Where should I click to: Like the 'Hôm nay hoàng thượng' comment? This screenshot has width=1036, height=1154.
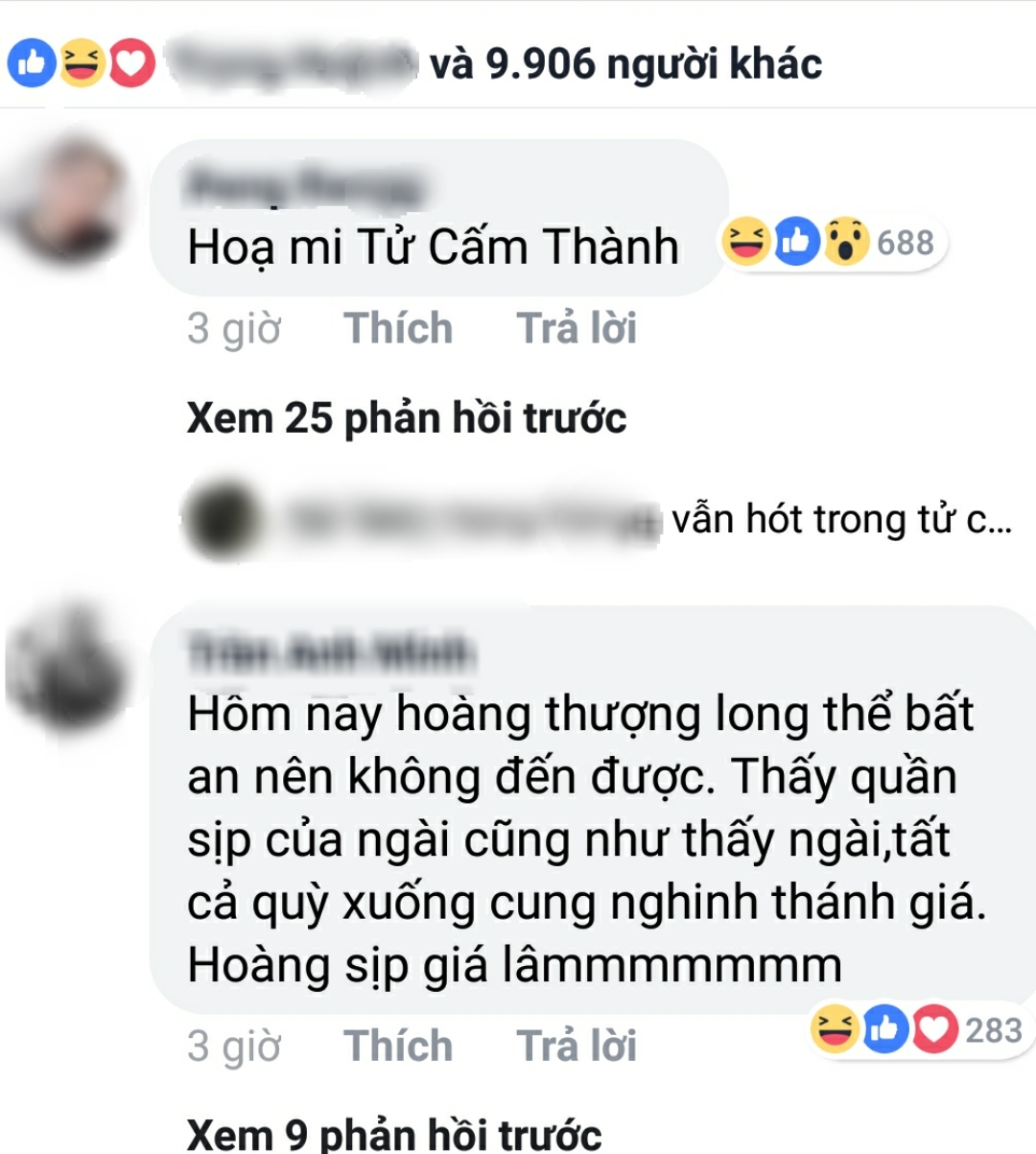[398, 1046]
